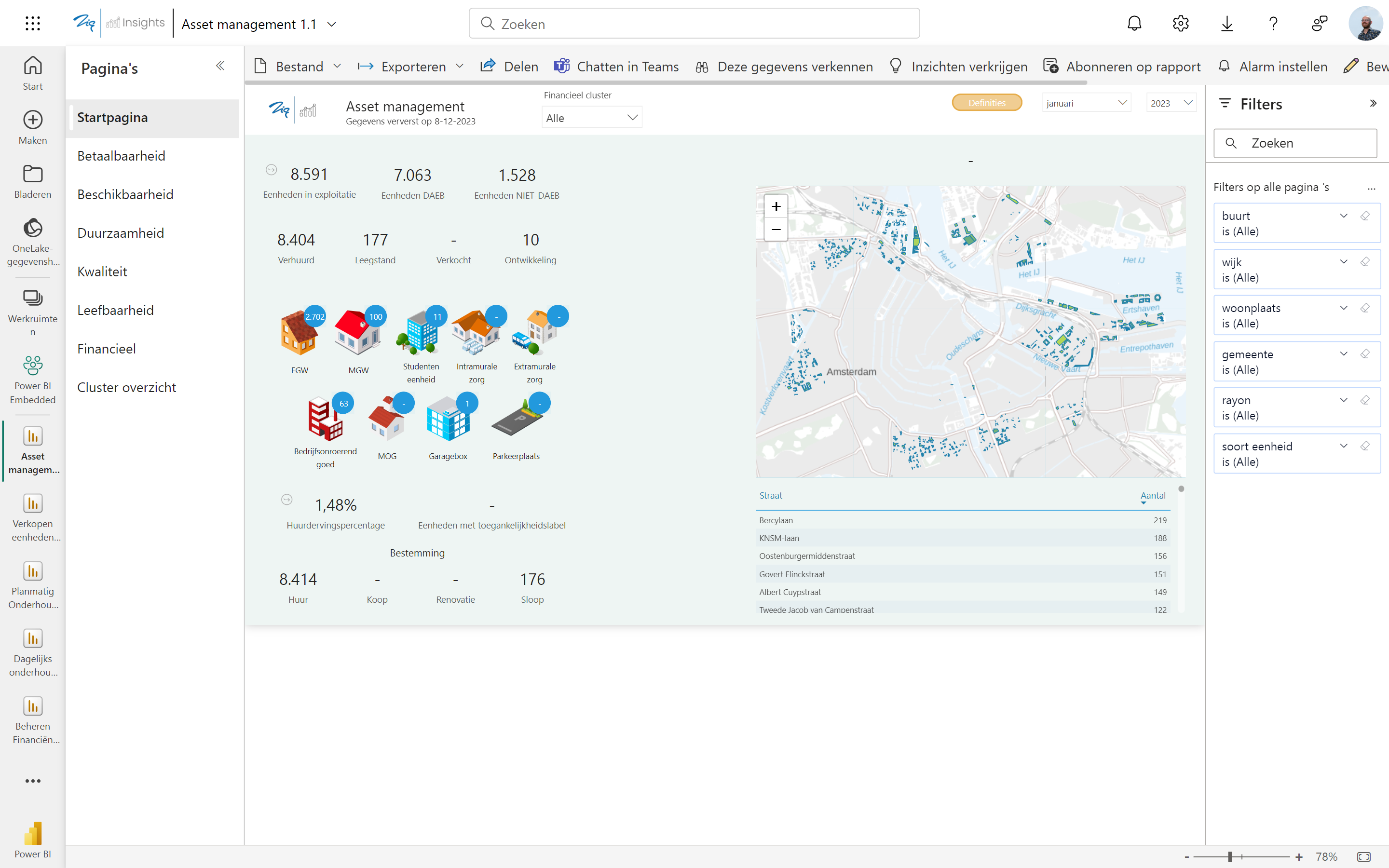Open the Financieel cluster dropdown

pyautogui.click(x=591, y=118)
